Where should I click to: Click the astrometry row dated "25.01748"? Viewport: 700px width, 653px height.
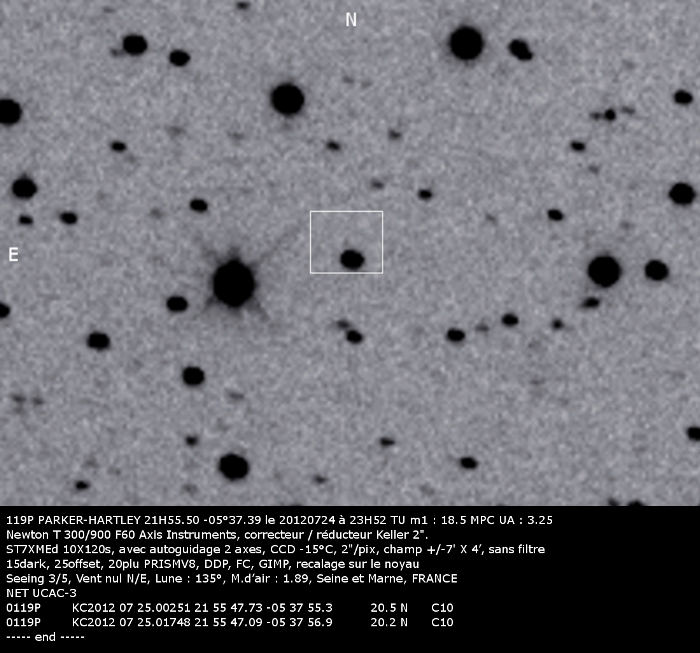point(229,622)
